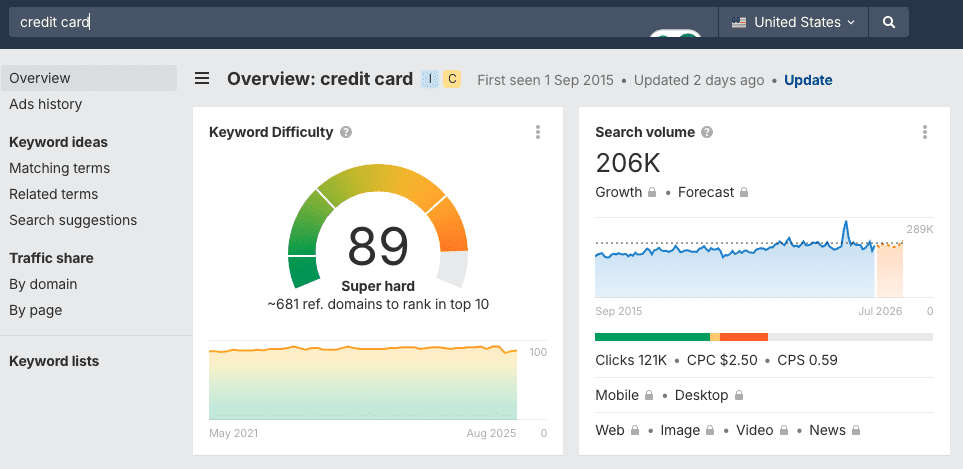Click the locked Growth option
The width and height of the screenshot is (963, 469).
pos(626,192)
